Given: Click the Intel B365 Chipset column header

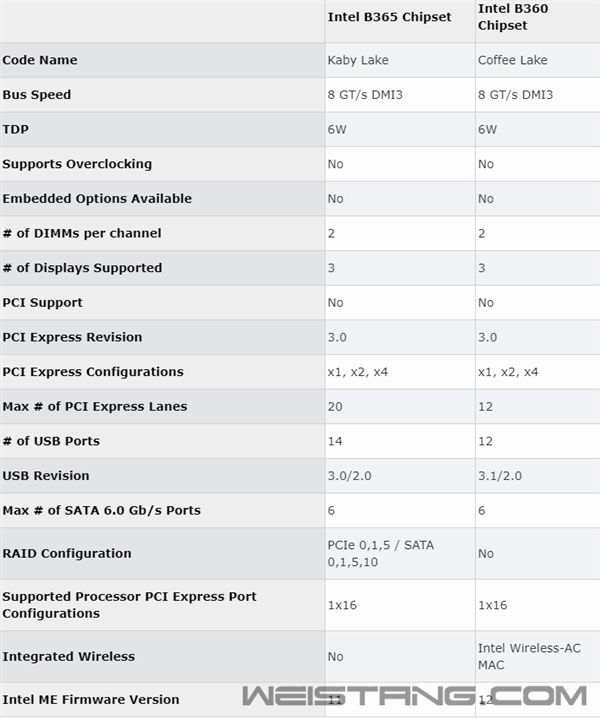Looking at the screenshot, I should [389, 17].
